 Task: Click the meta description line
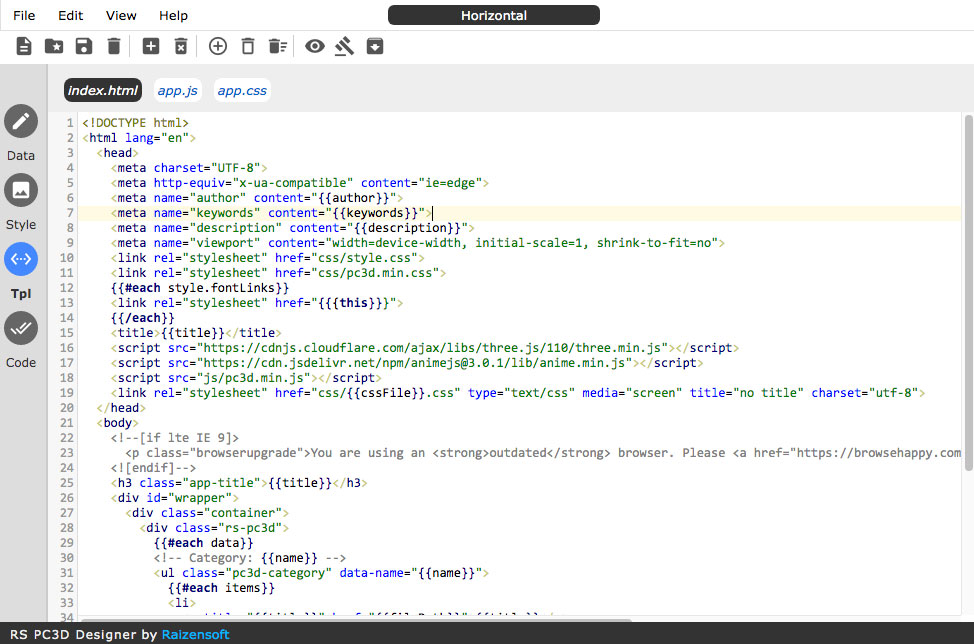point(293,228)
